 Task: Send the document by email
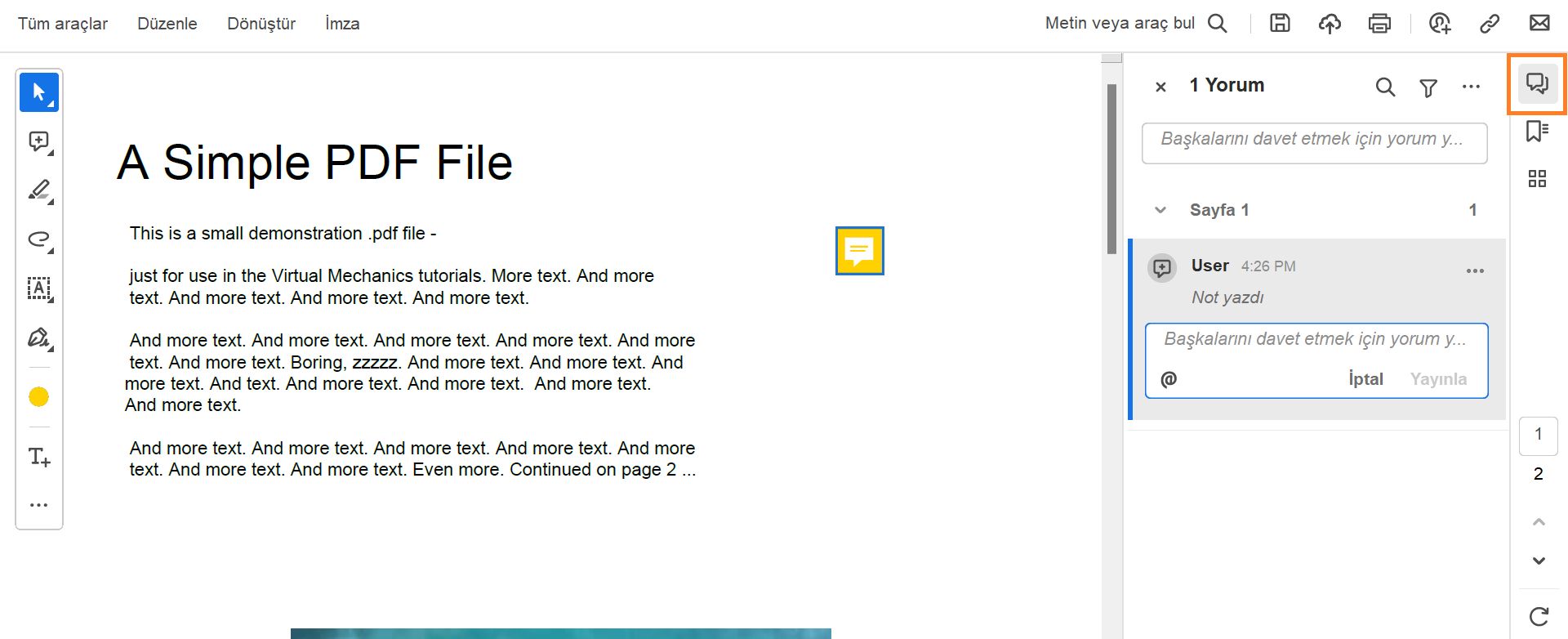(x=1539, y=23)
